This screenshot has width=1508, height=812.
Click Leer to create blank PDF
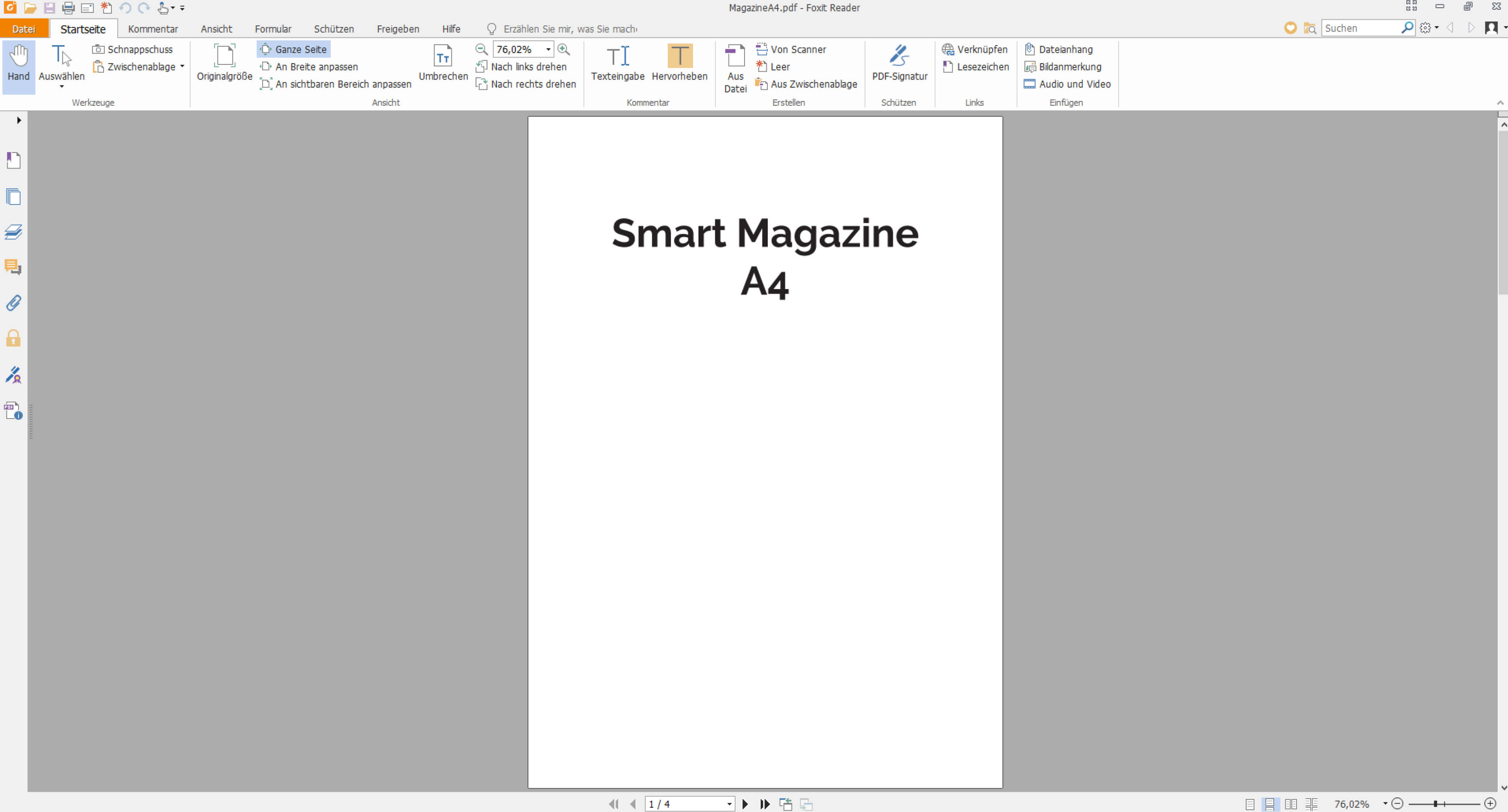(773, 67)
